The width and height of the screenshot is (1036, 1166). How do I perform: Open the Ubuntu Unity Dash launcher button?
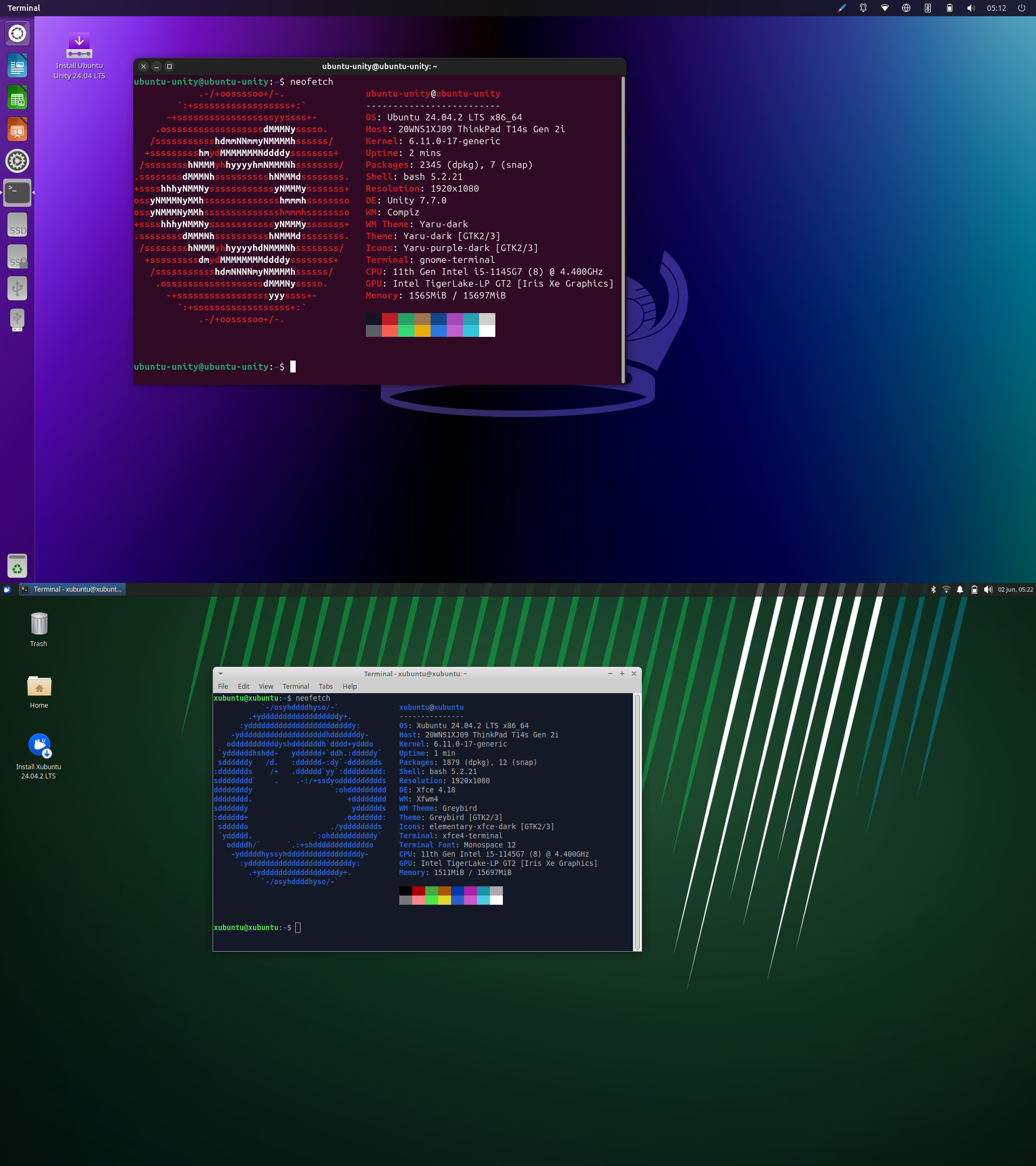click(17, 33)
